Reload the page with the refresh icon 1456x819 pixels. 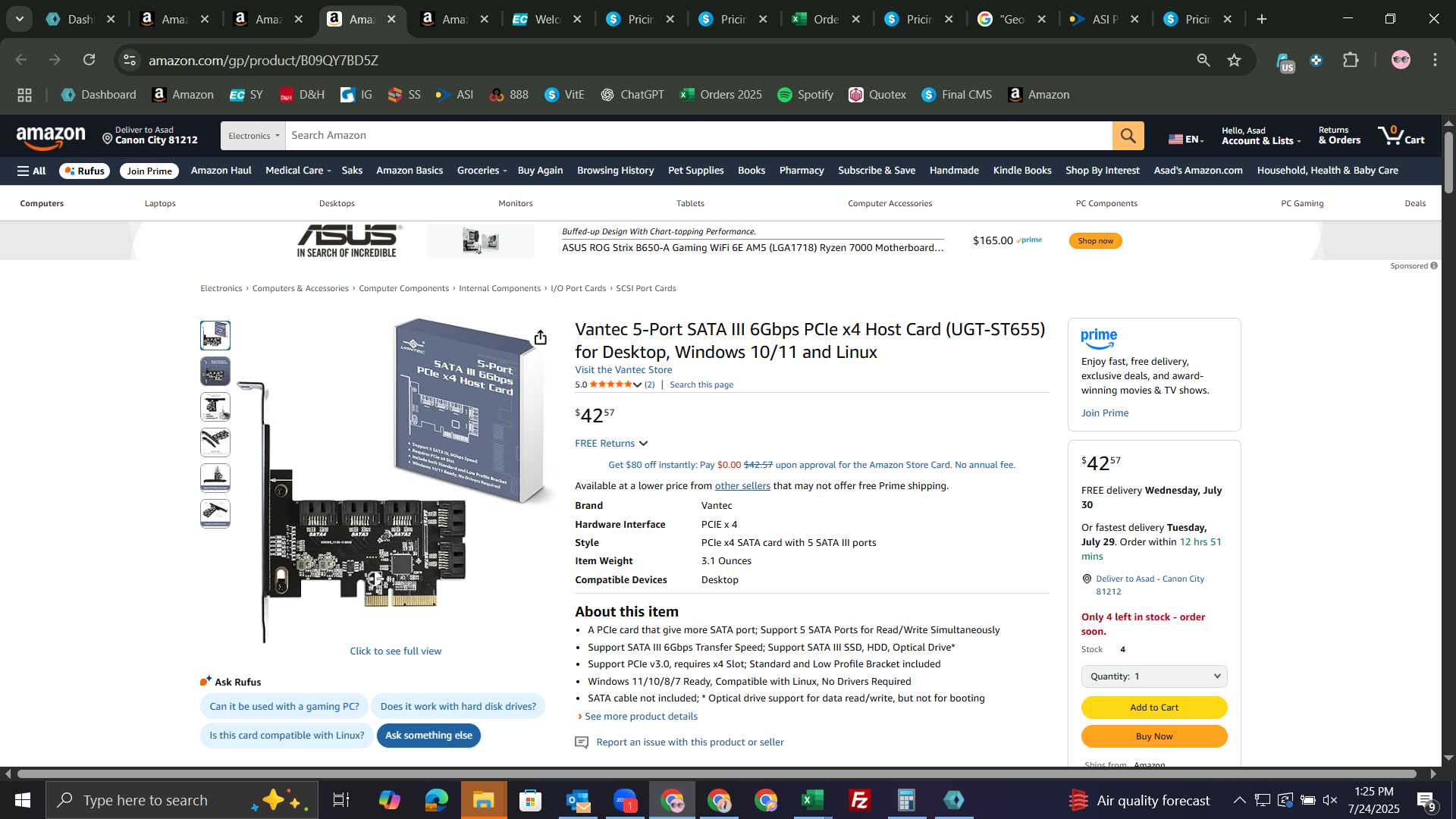(x=89, y=60)
